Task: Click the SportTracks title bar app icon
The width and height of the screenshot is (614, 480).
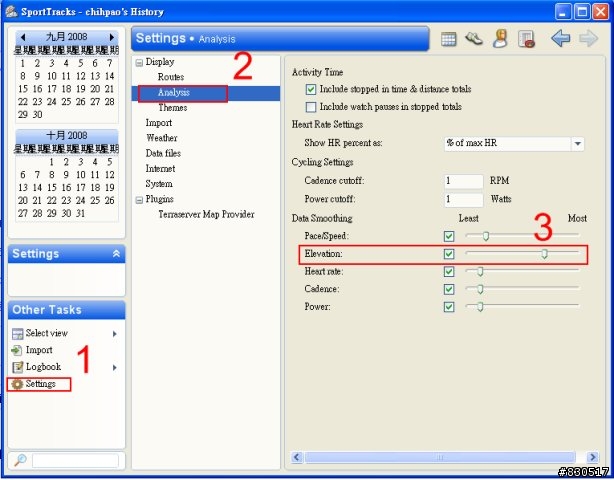Action: point(12,11)
